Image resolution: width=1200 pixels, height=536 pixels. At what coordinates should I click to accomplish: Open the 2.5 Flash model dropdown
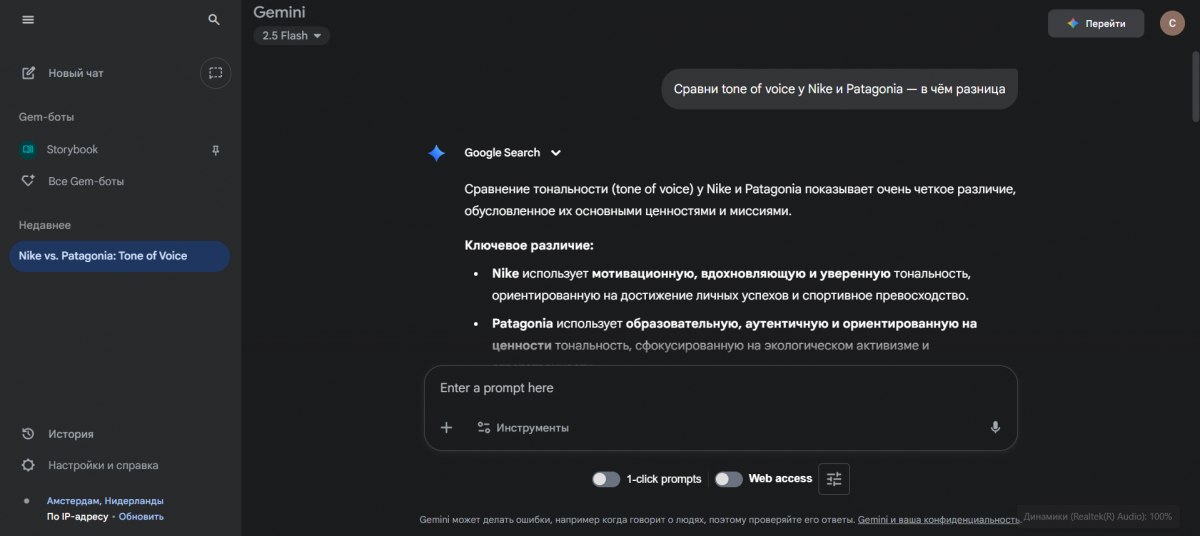tap(291, 36)
